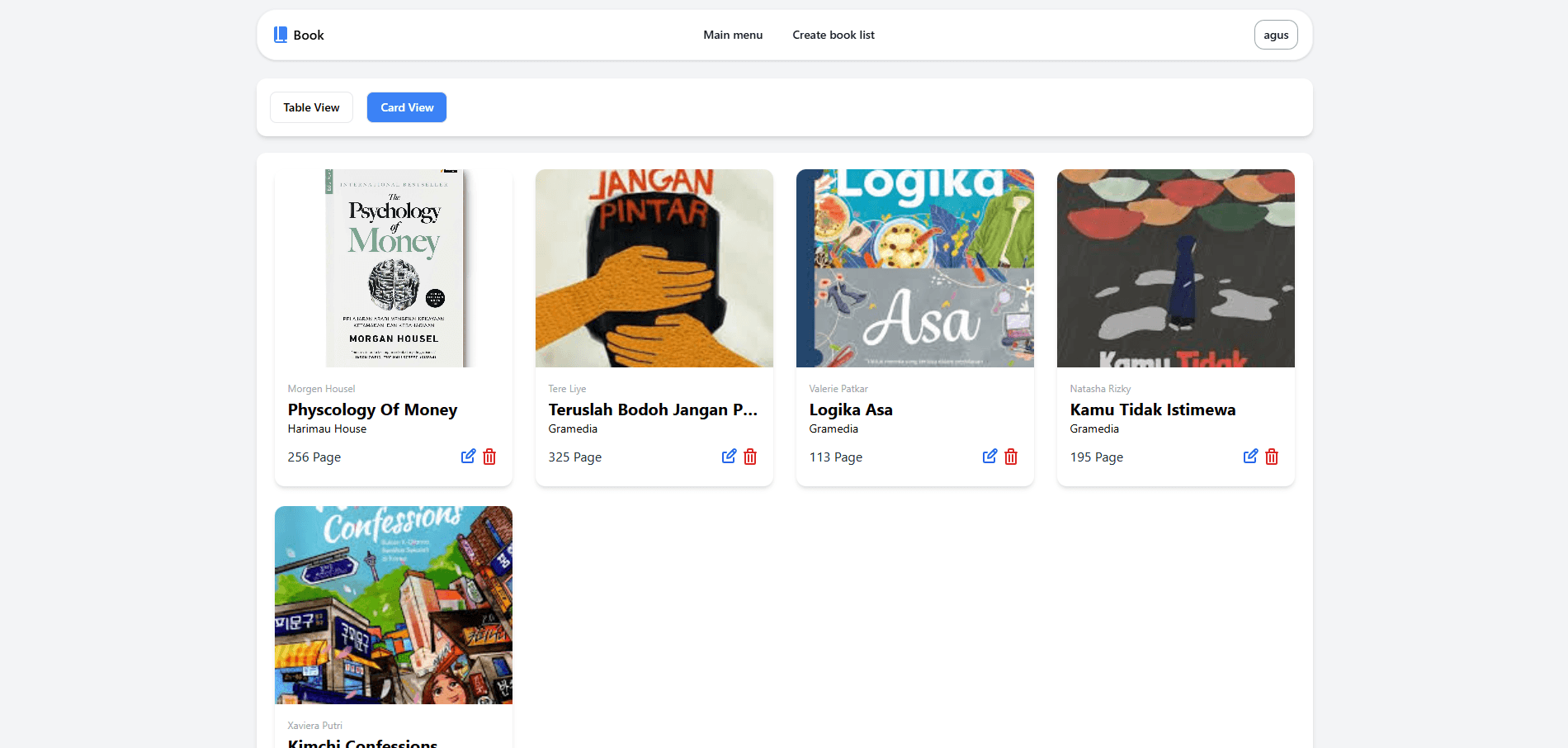Edit the Teruslah Bodoh Jangan Pintar book

pyautogui.click(x=729, y=457)
